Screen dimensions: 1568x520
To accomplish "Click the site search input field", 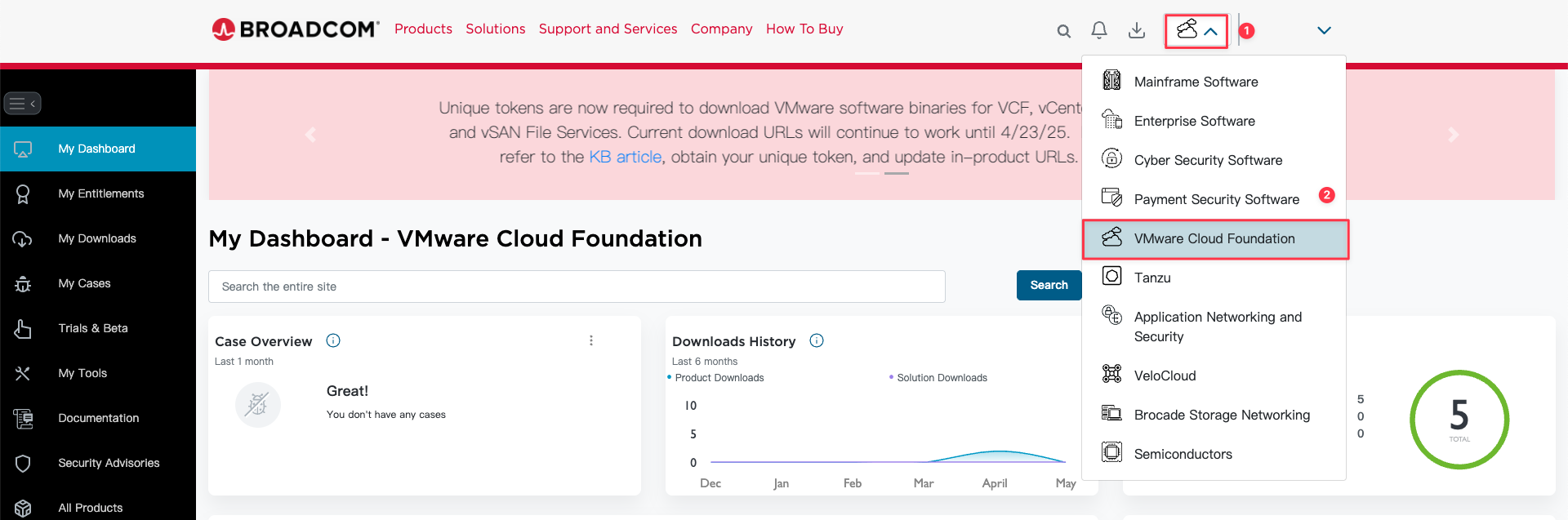I will [577, 287].
